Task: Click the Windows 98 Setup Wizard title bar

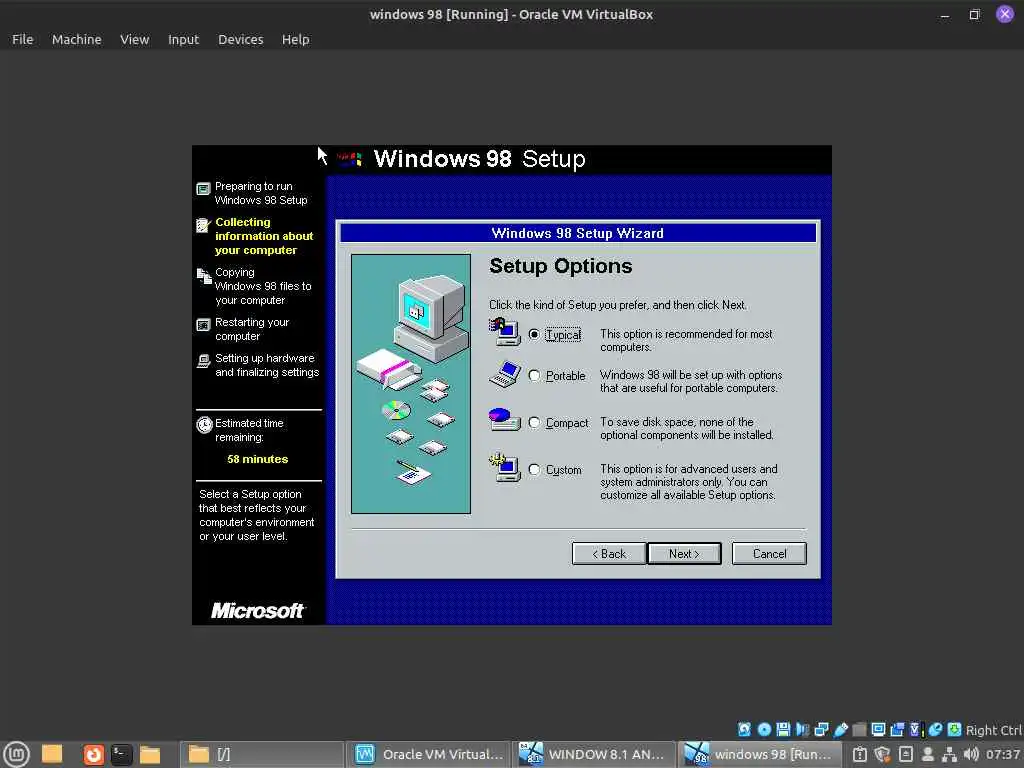Action: click(x=578, y=233)
